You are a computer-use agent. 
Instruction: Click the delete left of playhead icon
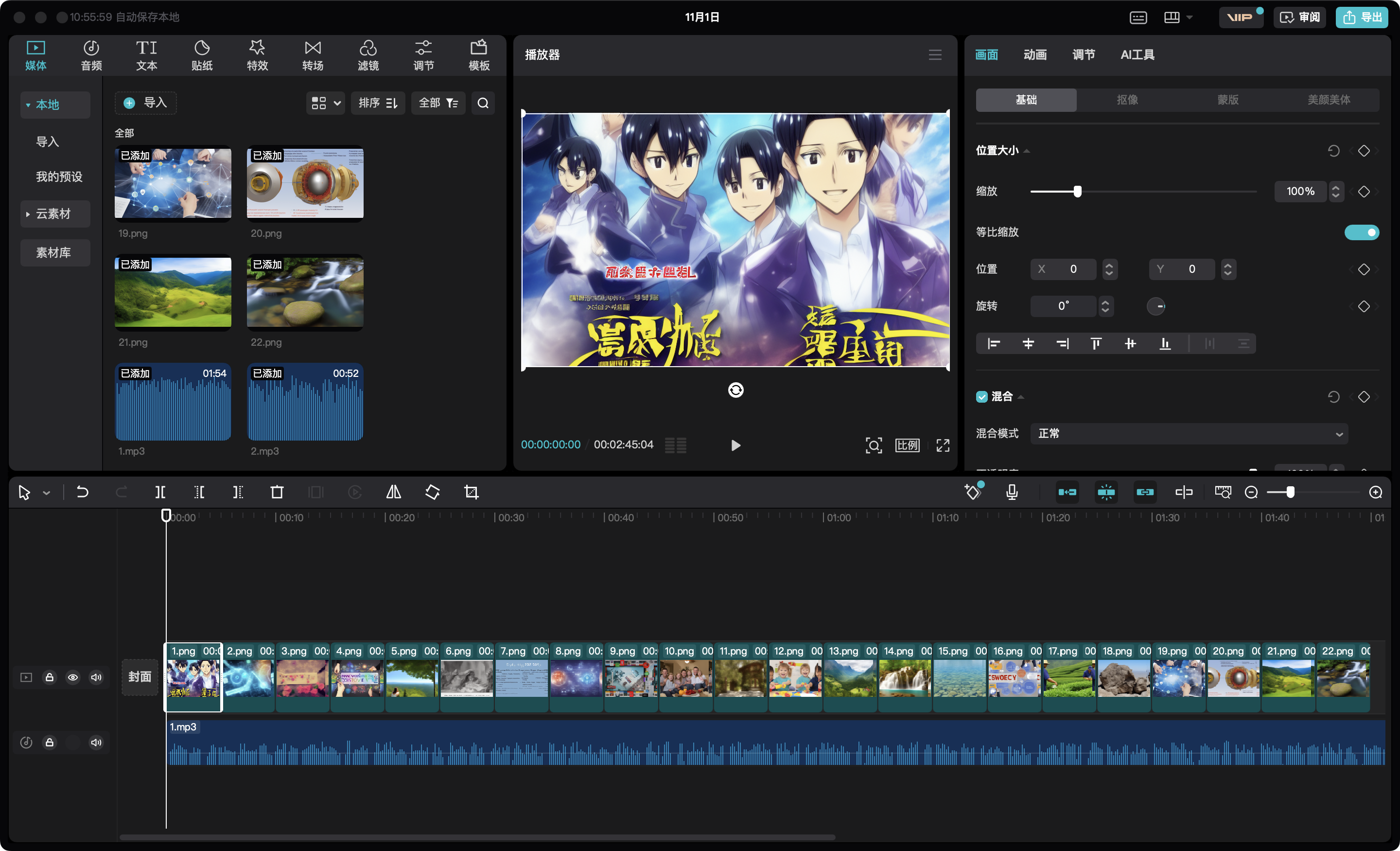click(x=199, y=492)
